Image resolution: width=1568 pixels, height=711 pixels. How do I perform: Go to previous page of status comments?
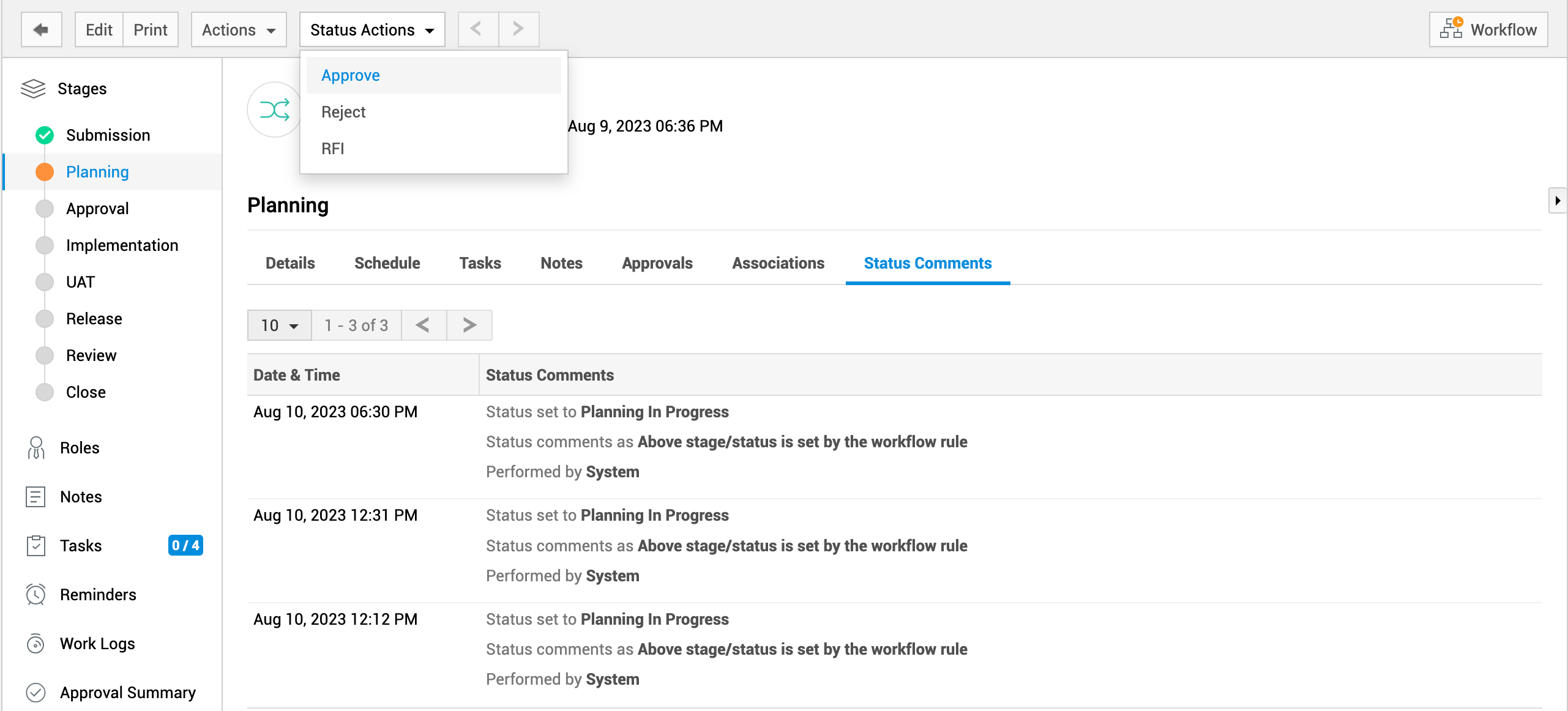tap(424, 326)
